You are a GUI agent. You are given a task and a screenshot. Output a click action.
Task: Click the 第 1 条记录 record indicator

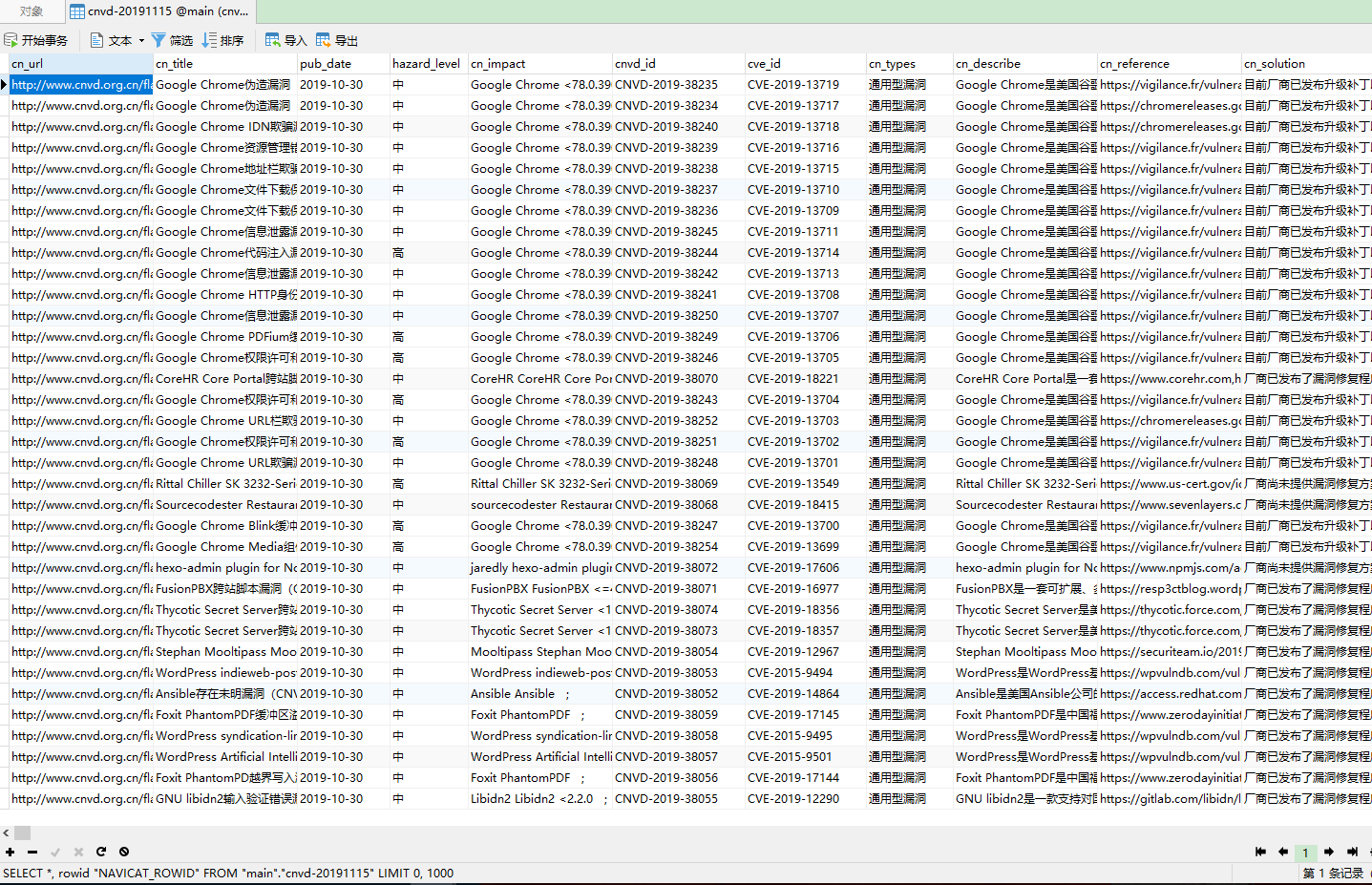(1333, 874)
